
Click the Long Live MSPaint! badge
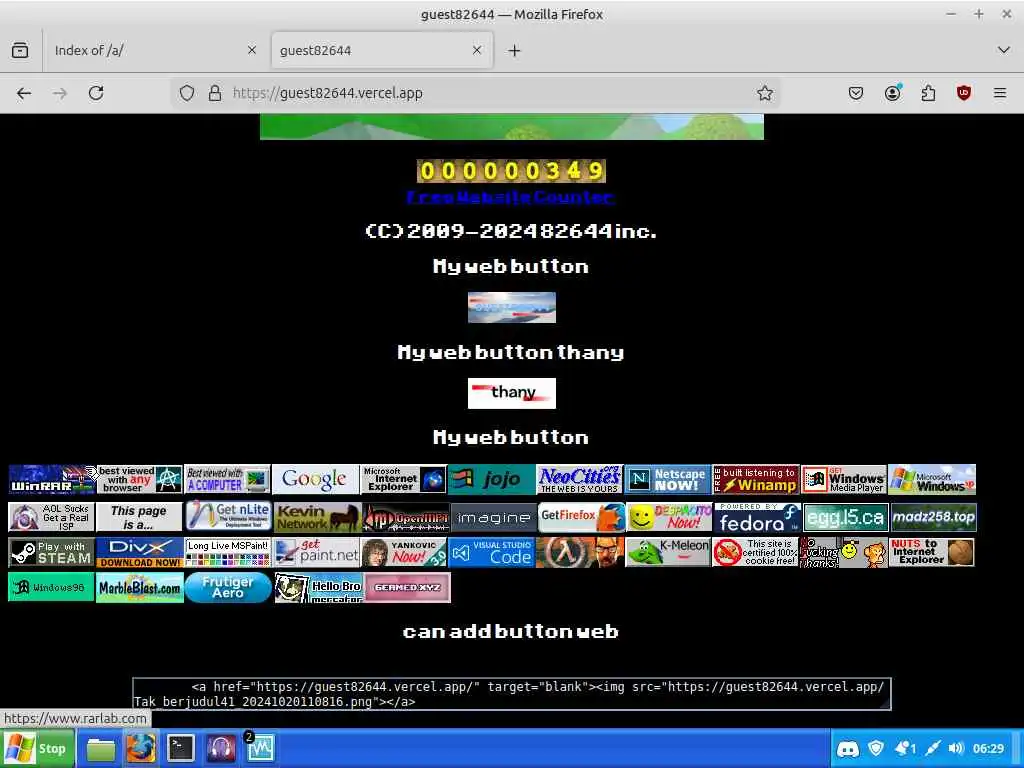pos(227,552)
